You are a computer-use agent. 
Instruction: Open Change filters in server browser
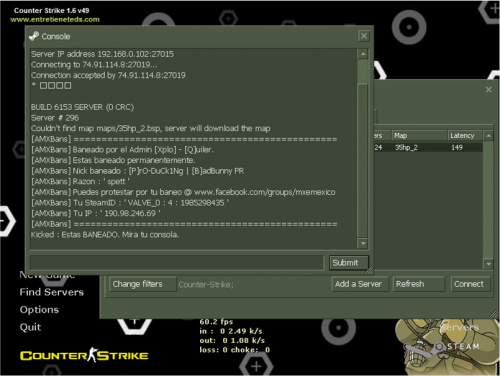[x=143, y=284]
